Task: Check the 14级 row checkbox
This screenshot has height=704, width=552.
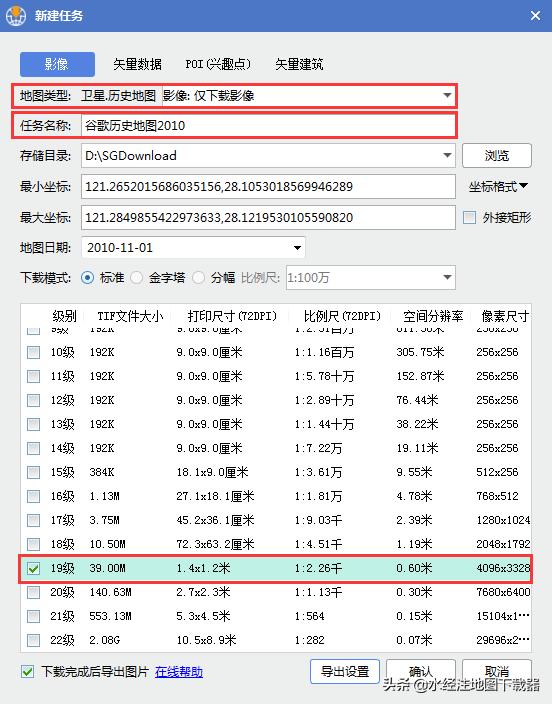Action: pyautogui.click(x=33, y=448)
